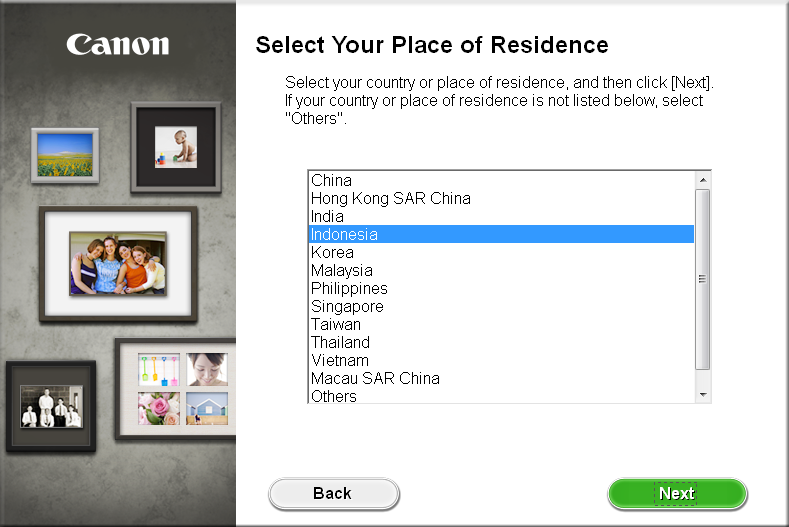This screenshot has height=527, width=789.
Task: Choose Philippines as your residence
Action: (x=349, y=288)
